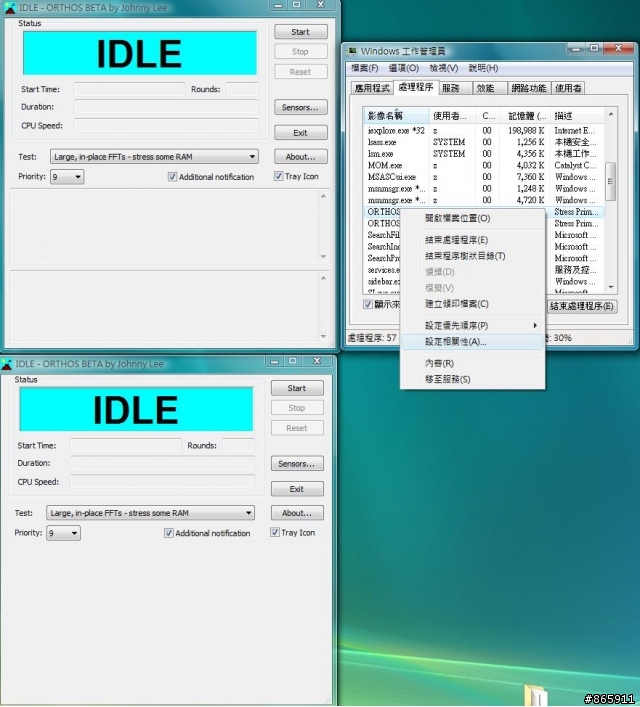
Task: Click 處理程序: 57 status bar entry
Action: 372,338
